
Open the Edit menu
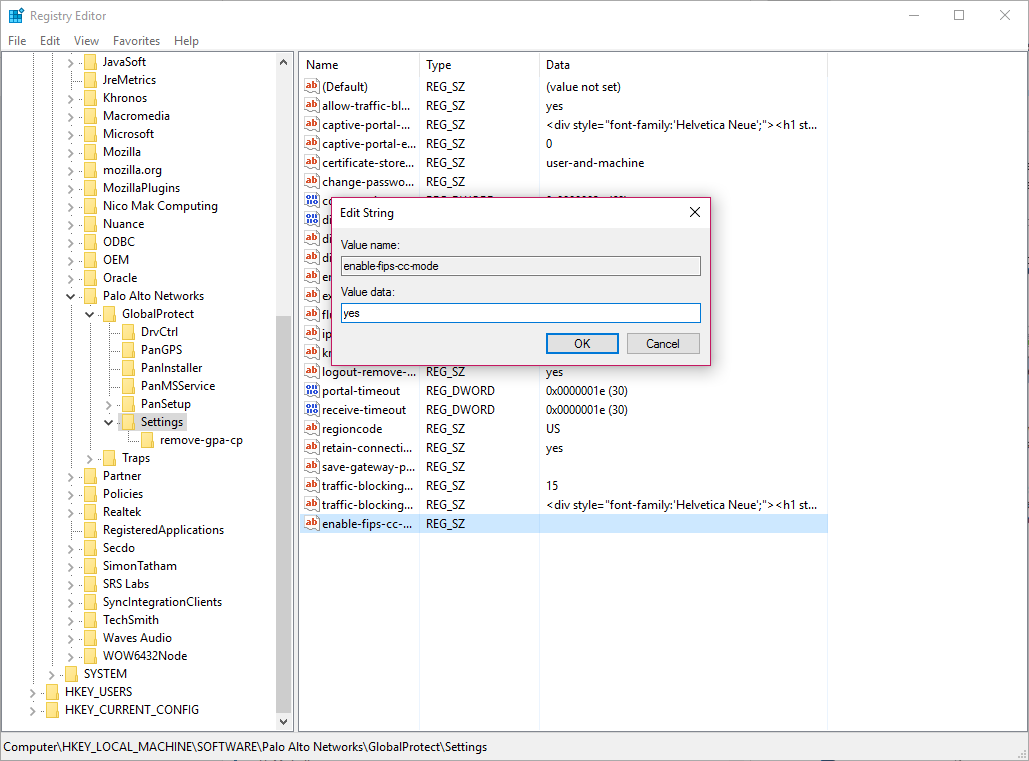pyautogui.click(x=50, y=41)
